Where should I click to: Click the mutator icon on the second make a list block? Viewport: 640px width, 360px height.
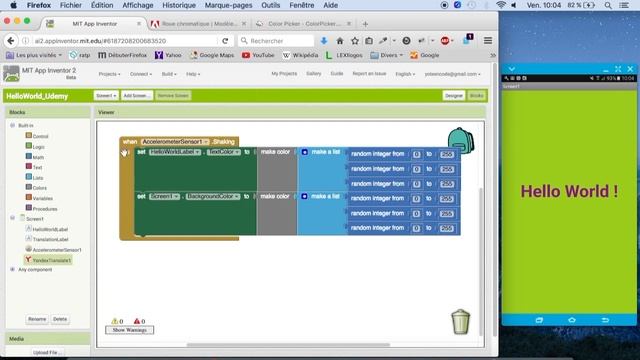pos(304,196)
